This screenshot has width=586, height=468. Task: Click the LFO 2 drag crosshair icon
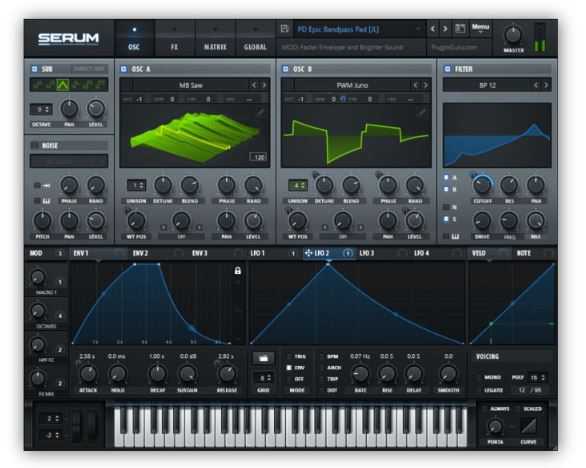pos(308,253)
